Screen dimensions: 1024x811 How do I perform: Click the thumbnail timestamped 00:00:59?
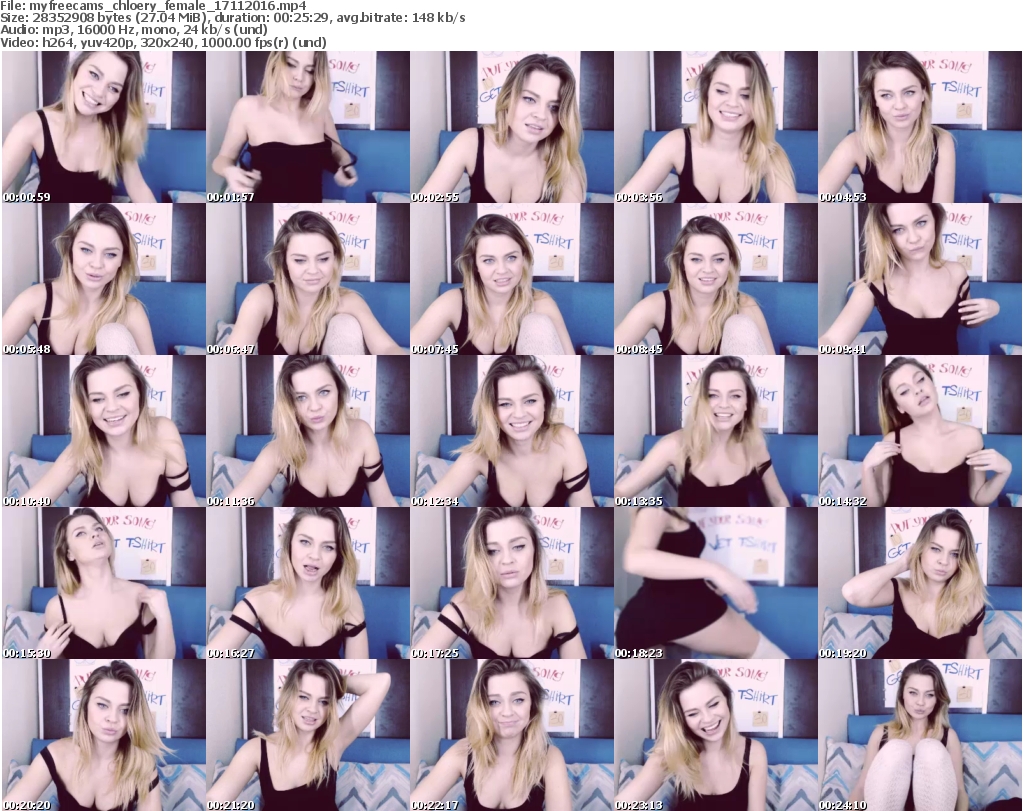(103, 127)
